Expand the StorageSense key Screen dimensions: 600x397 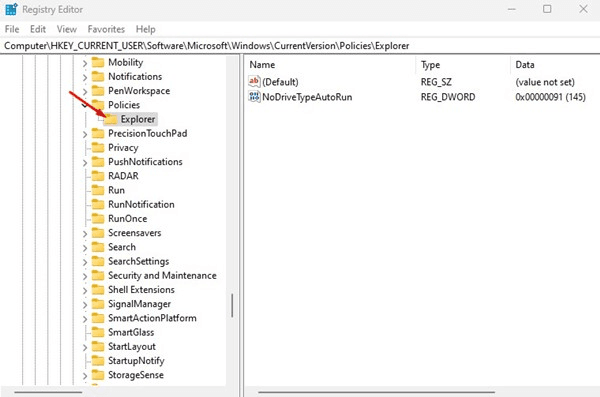pyautogui.click(x=85, y=376)
